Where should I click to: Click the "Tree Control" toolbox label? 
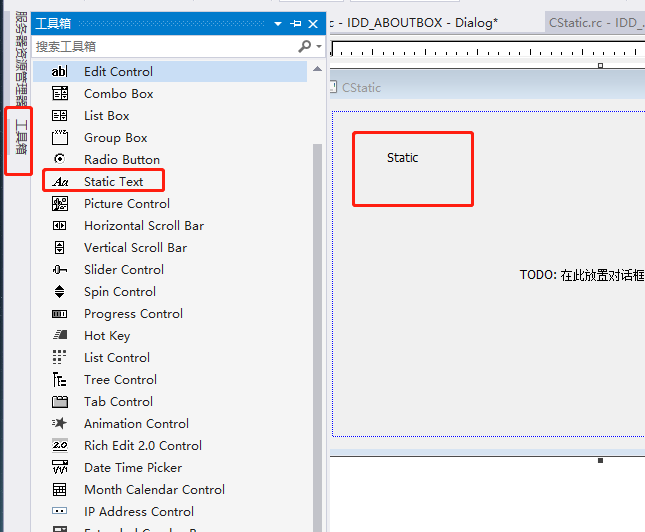point(121,379)
